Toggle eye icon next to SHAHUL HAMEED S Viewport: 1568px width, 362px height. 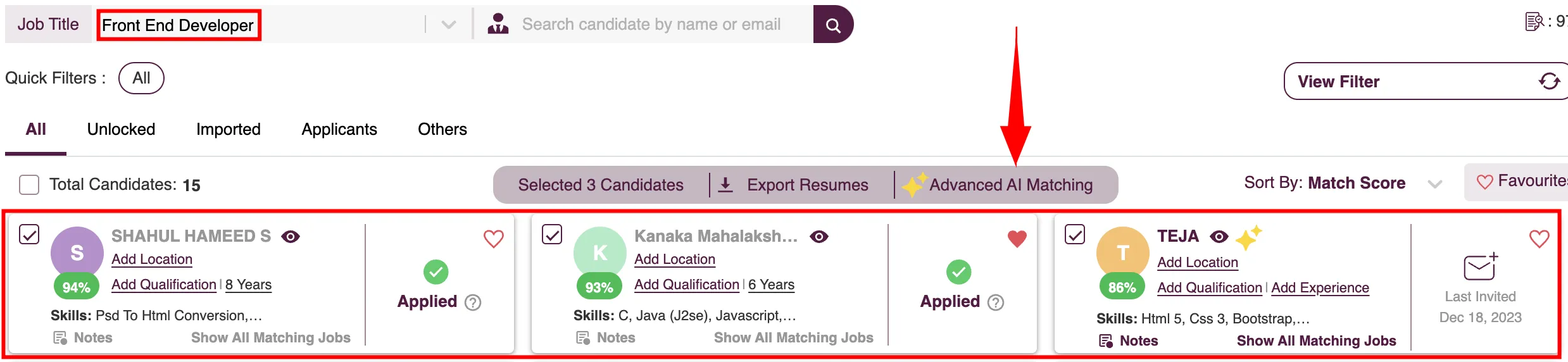coord(291,237)
